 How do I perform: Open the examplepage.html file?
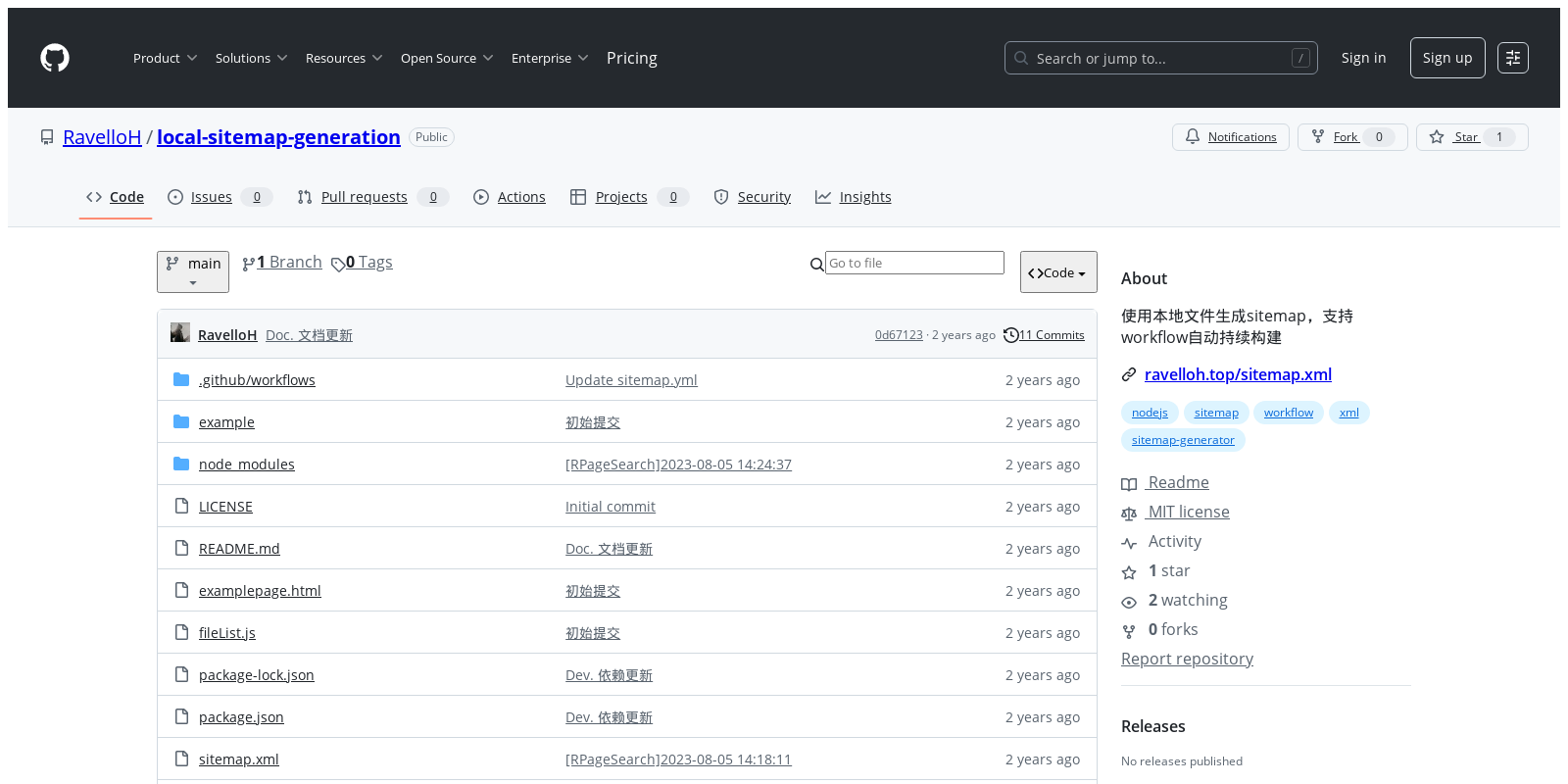pyautogui.click(x=260, y=591)
